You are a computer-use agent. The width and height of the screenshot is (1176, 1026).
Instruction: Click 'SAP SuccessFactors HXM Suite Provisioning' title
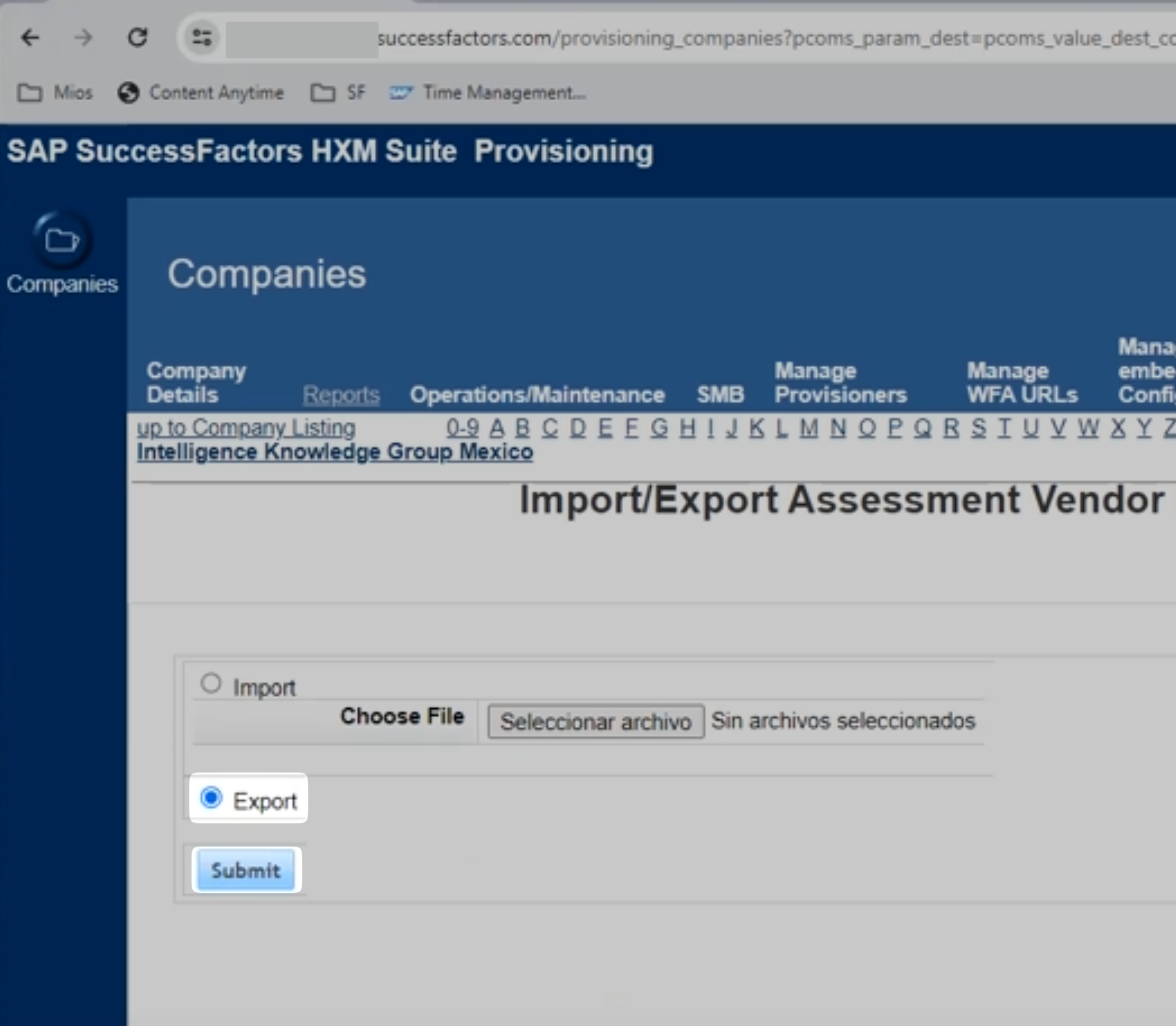[x=330, y=151]
